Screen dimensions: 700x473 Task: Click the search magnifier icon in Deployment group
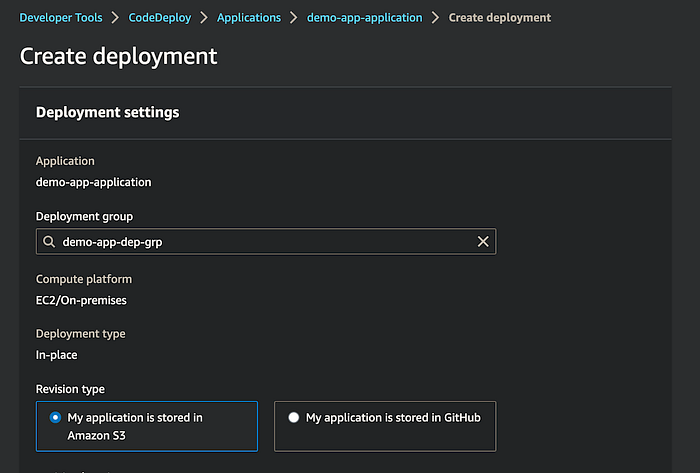point(48,242)
